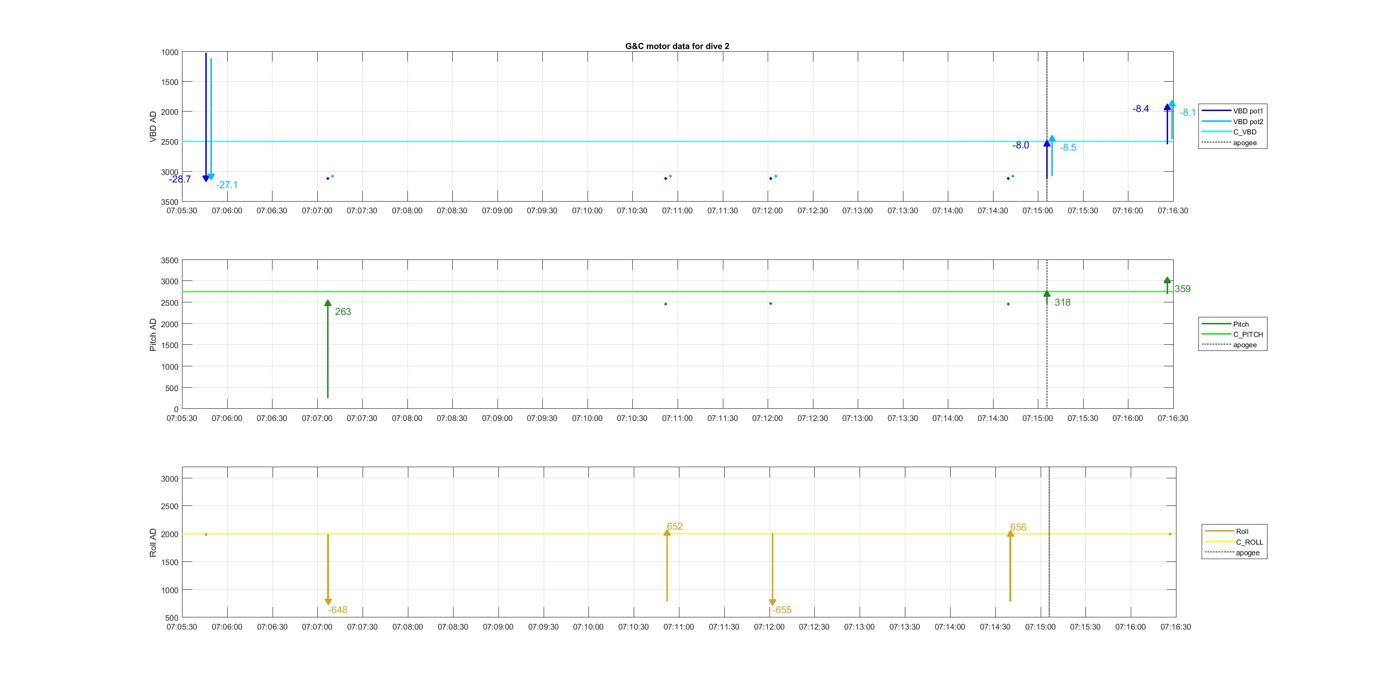1400x693 pixels.
Task: Click the '-655' roll data label
Action: click(x=782, y=610)
